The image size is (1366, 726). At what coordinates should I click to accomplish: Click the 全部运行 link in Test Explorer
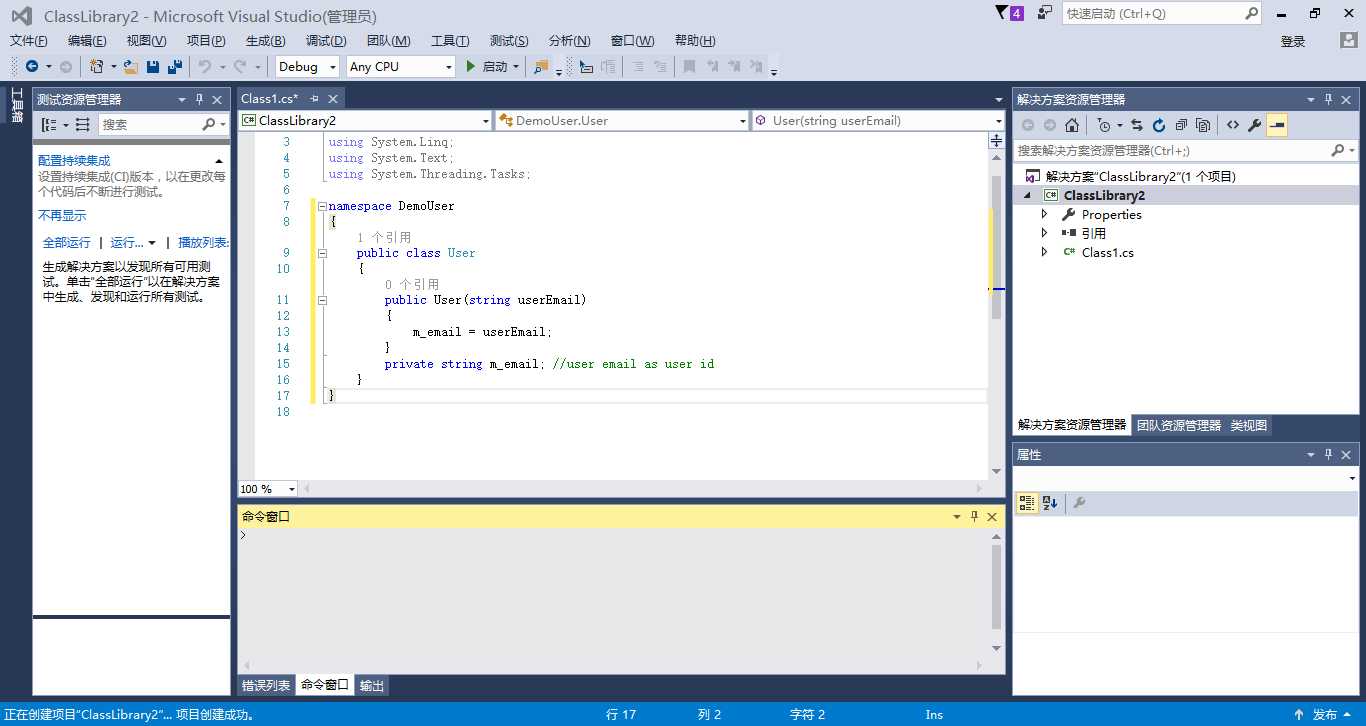pos(66,243)
